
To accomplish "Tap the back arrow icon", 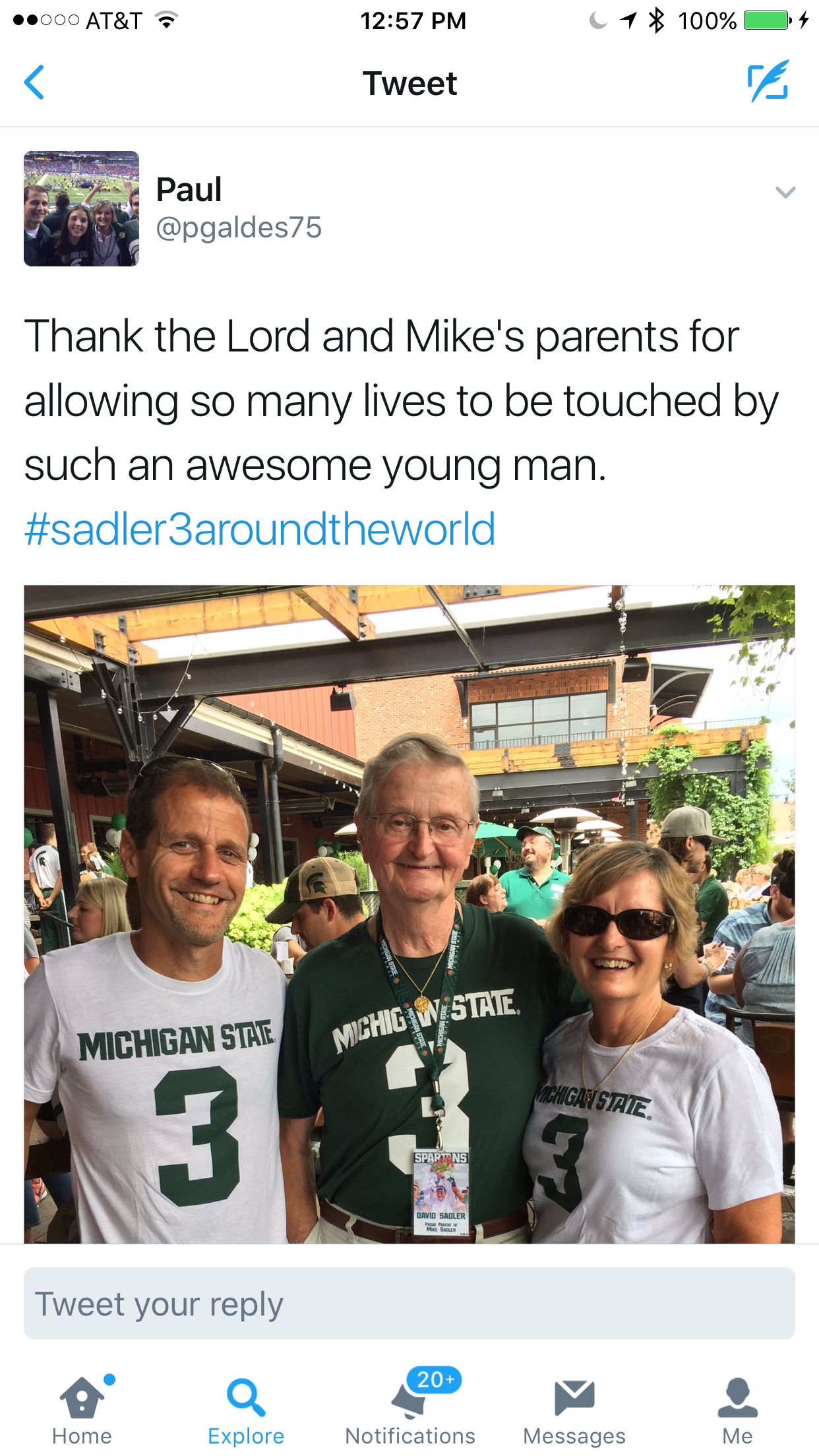I will 34,82.
